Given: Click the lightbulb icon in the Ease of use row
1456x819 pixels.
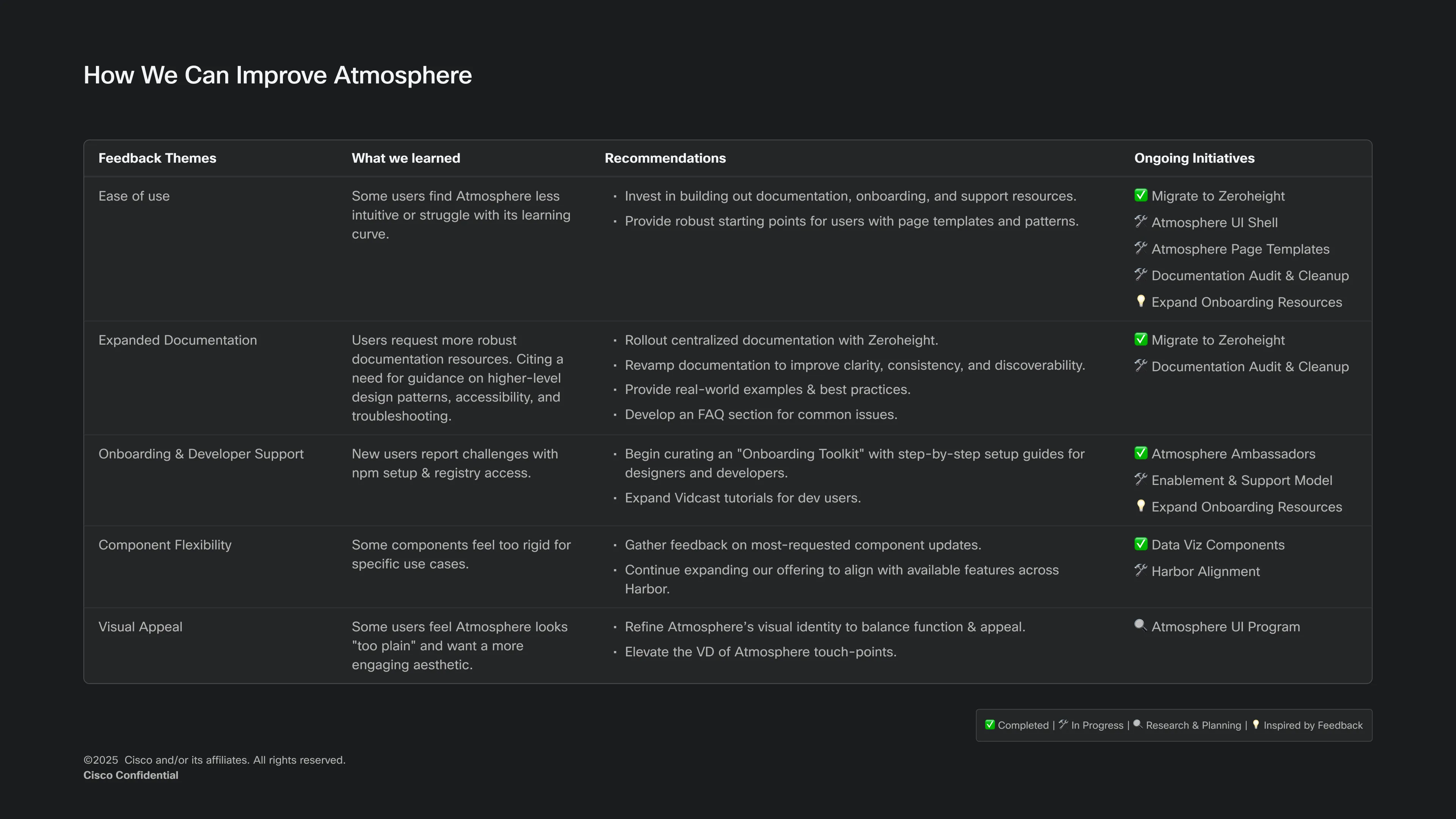Looking at the screenshot, I should point(1141,301).
